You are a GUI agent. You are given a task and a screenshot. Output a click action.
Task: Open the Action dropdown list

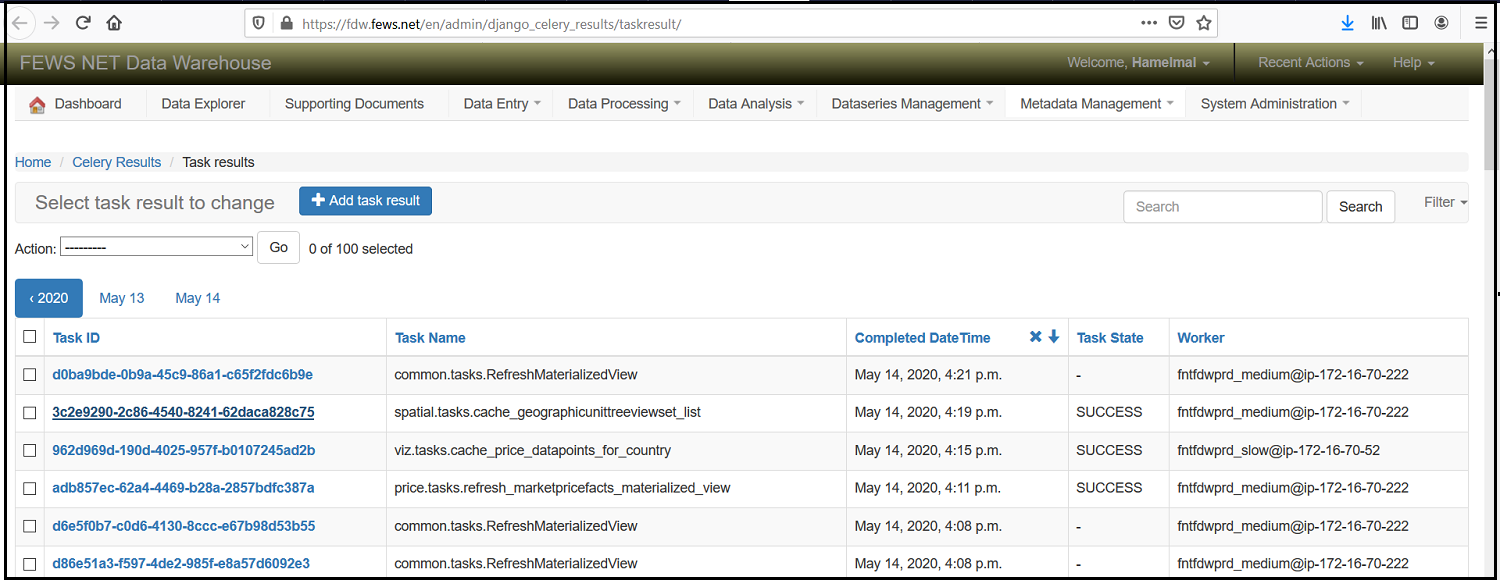pos(156,247)
